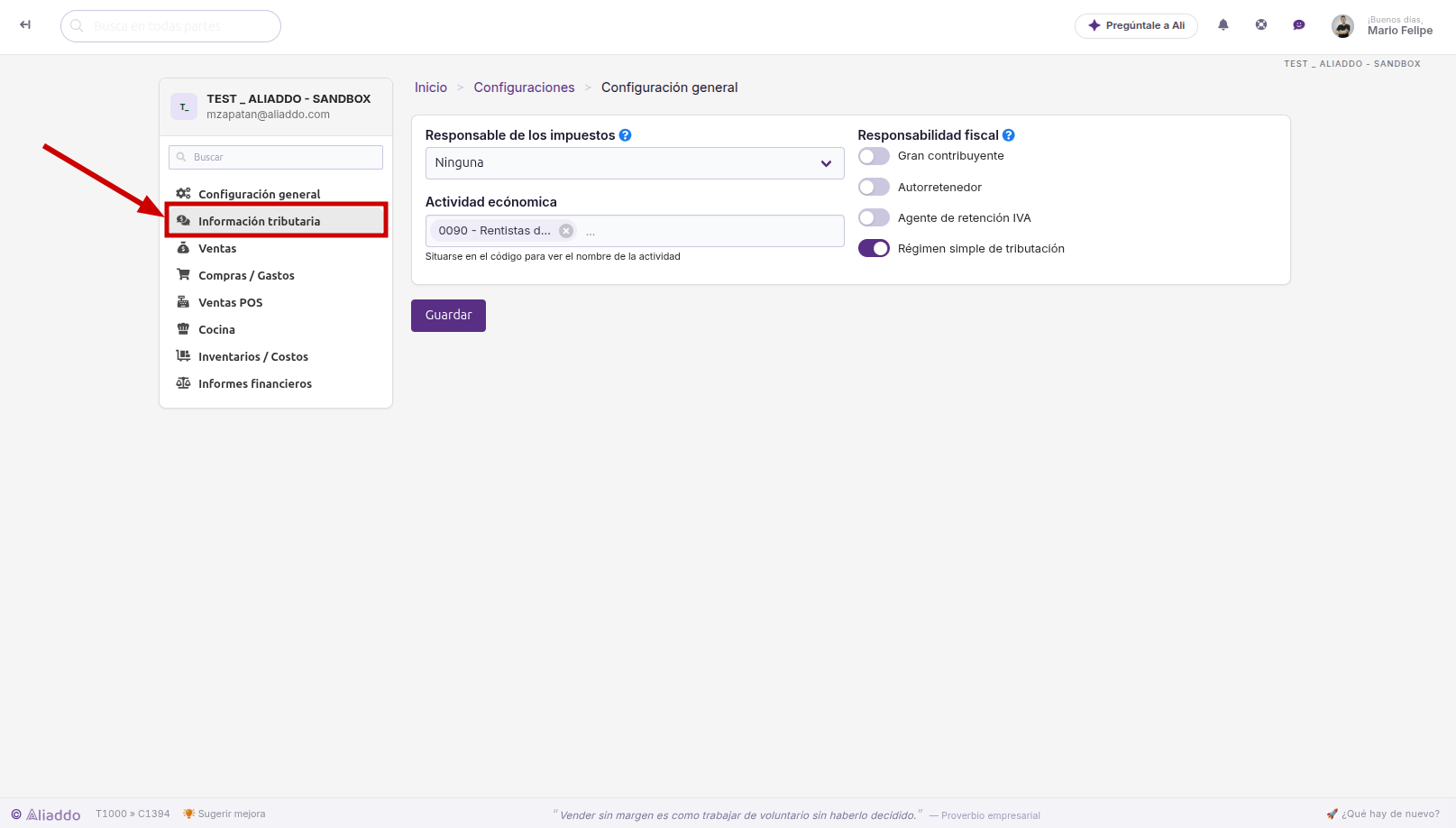Open the notifications bell
The width and height of the screenshot is (1456, 828).
1223,25
